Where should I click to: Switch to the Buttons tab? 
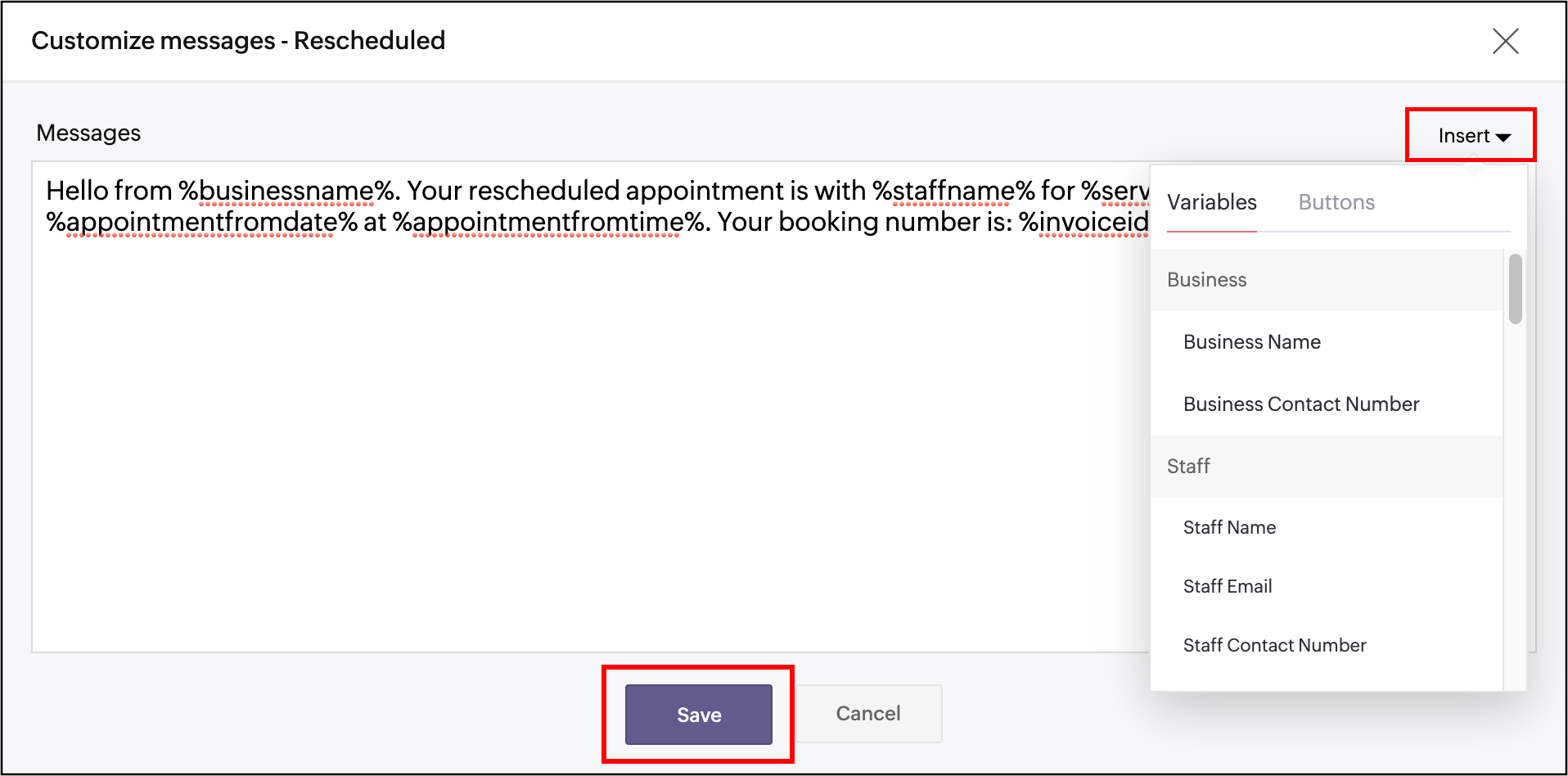coord(1336,202)
